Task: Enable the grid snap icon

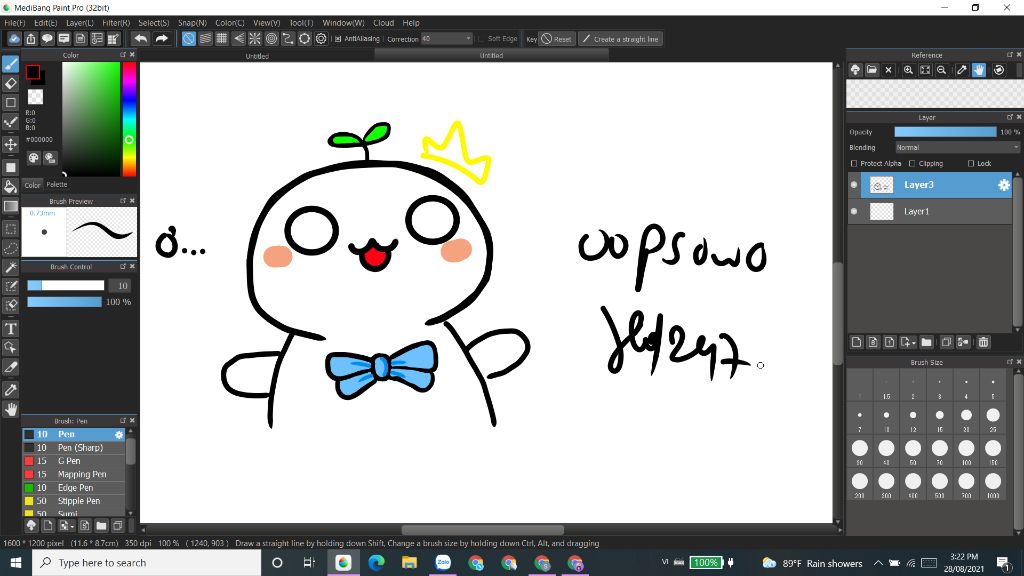Action: pos(221,39)
